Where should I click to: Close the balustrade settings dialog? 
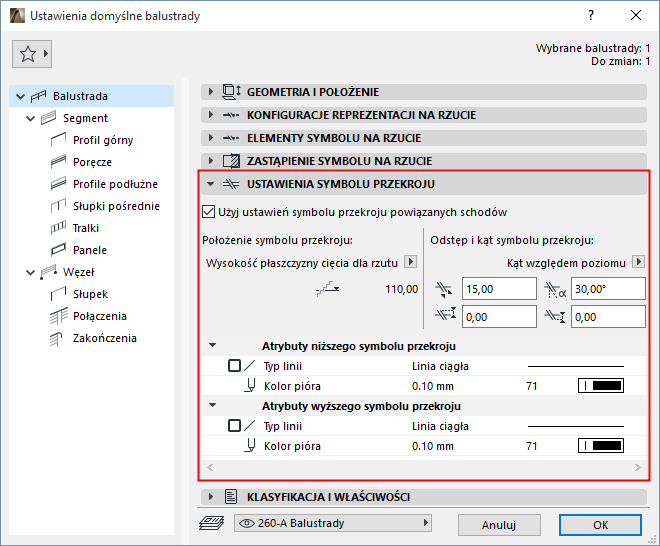click(x=636, y=16)
